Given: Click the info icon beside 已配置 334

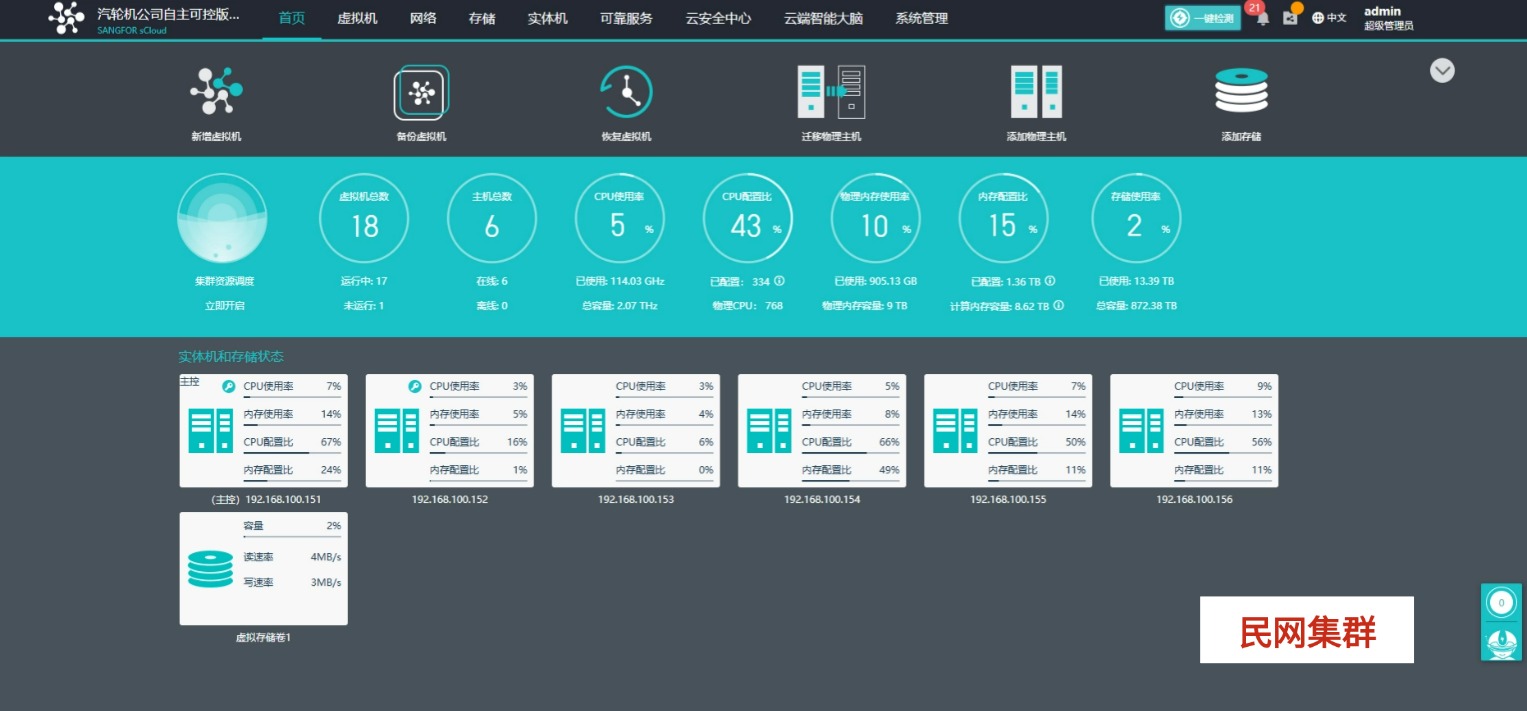Looking at the screenshot, I should point(779,281).
